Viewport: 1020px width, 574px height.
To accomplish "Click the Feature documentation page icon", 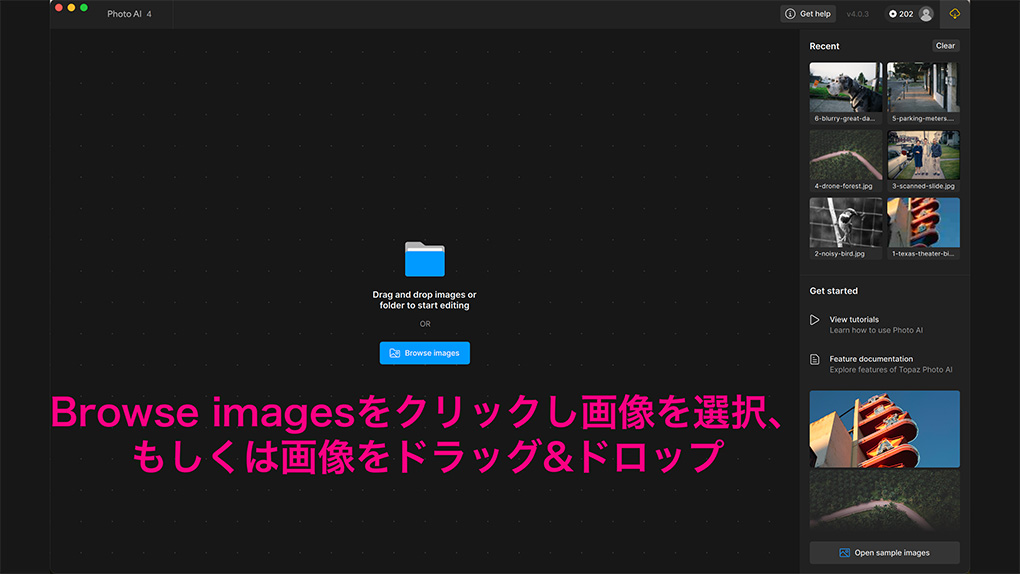I will [814, 359].
